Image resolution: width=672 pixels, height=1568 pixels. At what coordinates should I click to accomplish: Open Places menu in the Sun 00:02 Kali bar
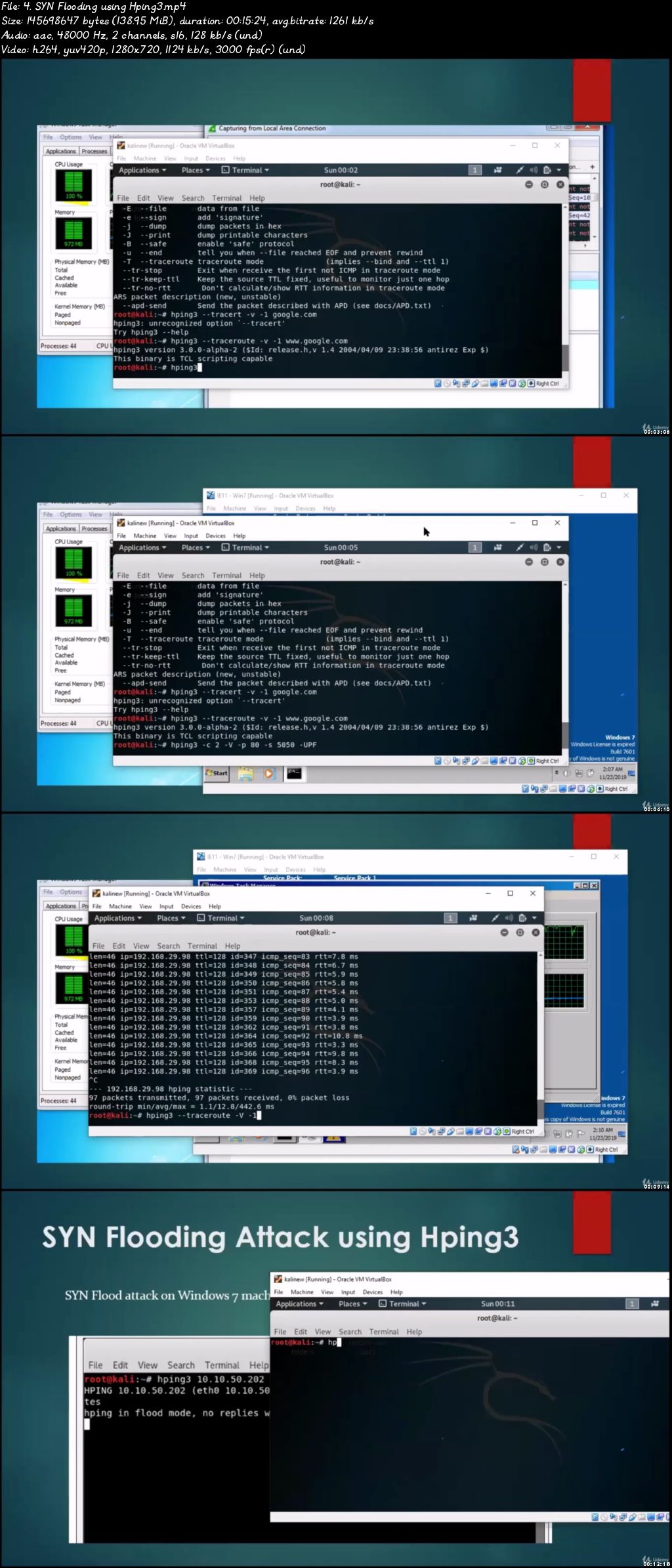point(196,170)
